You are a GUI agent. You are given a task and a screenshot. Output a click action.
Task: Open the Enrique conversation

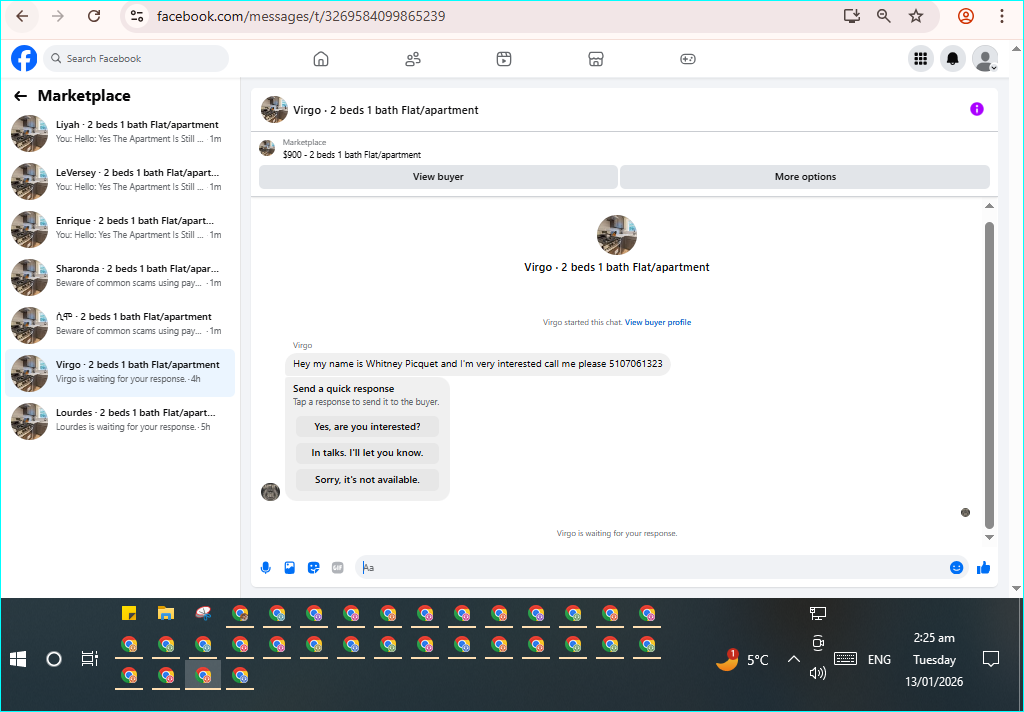[x=120, y=227]
